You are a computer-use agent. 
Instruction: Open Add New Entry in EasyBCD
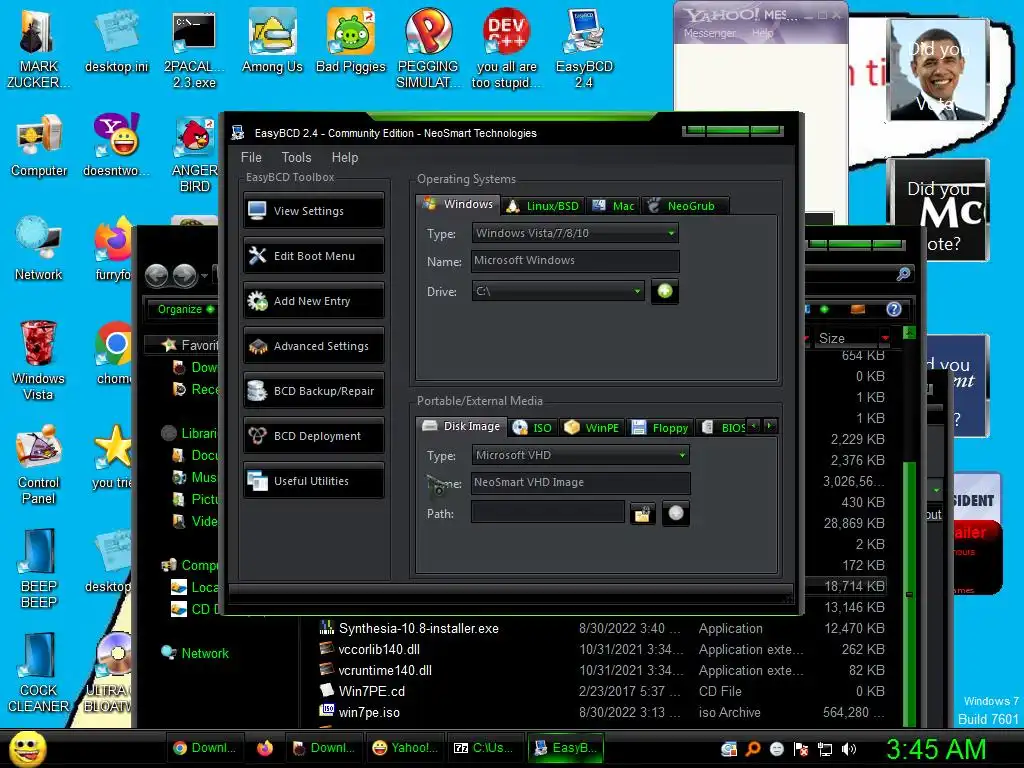pyautogui.click(x=313, y=301)
